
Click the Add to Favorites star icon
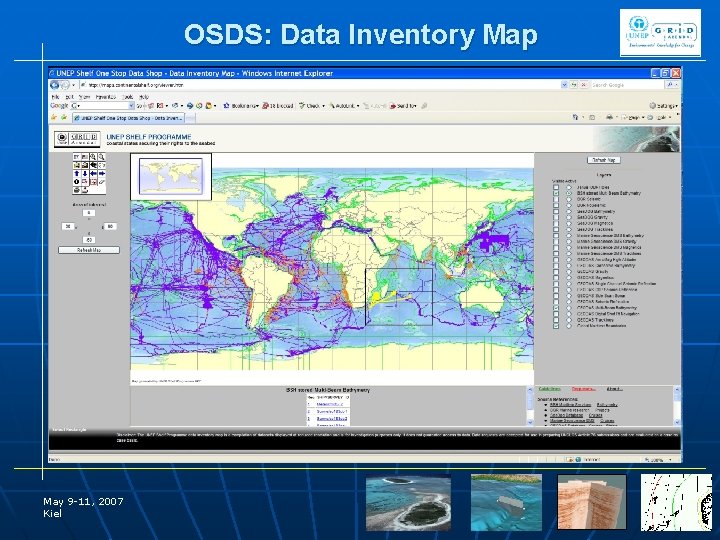point(64,117)
